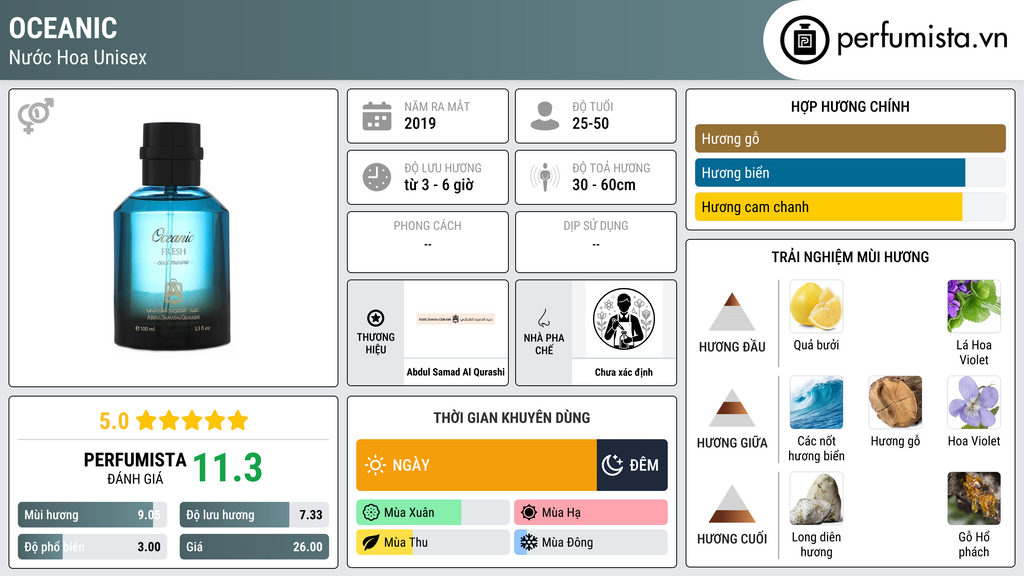The width and height of the screenshot is (1024, 576).
Task: Click the Hương đầu pyramid icon
Action: [x=732, y=312]
